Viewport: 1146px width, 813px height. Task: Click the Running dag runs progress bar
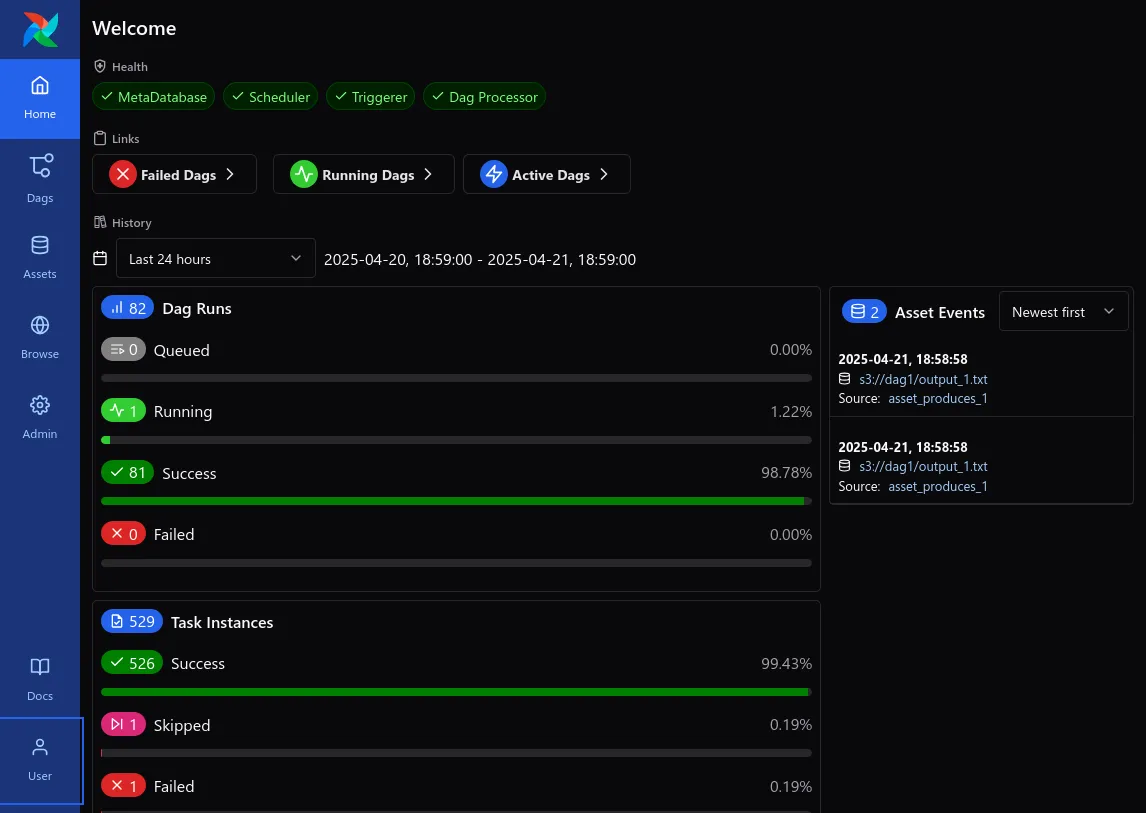click(x=456, y=440)
